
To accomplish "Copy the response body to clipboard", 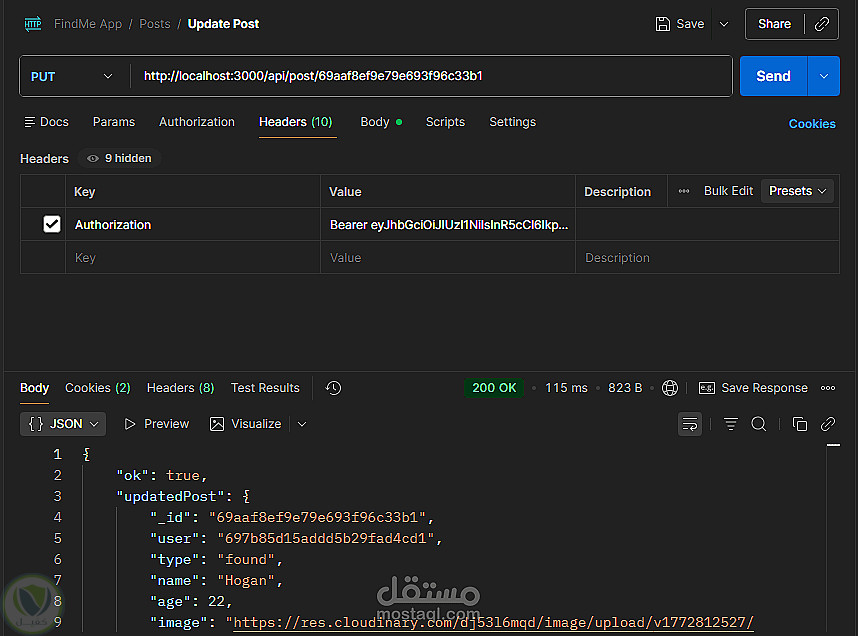I will coord(799,424).
